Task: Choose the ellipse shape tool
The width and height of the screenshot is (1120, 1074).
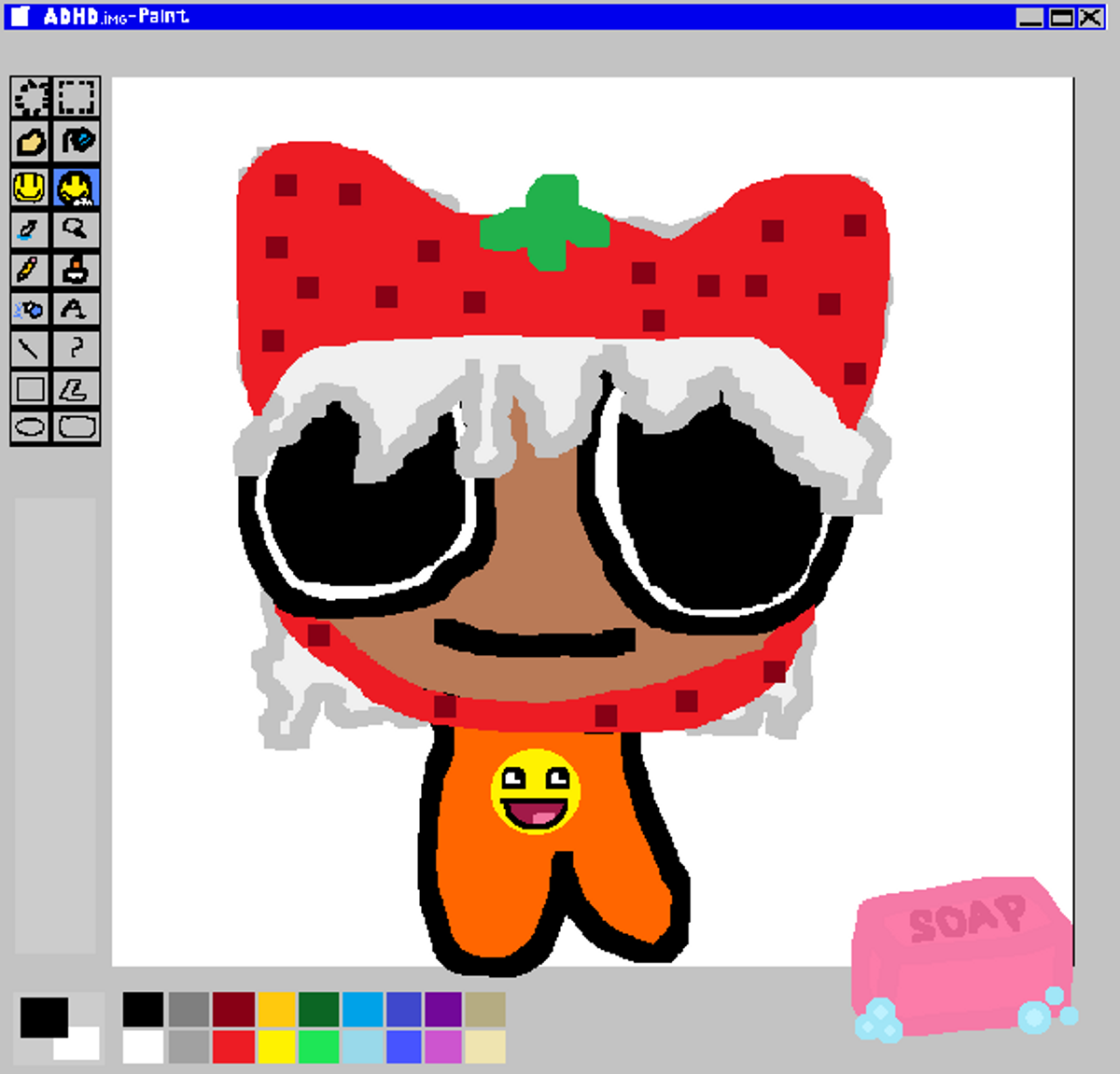Action: click(x=31, y=427)
